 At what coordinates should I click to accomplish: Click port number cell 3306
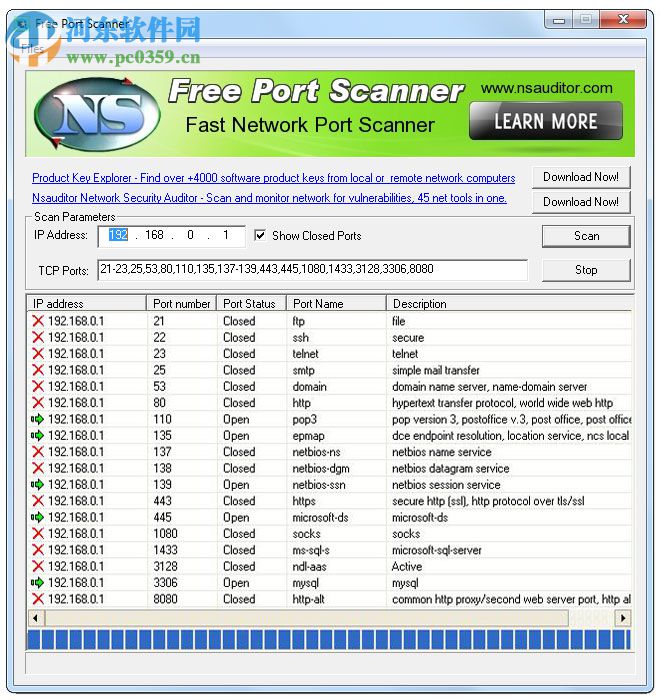click(165, 583)
